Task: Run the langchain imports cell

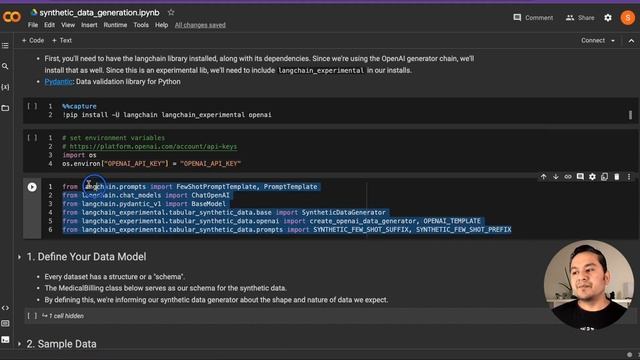Action: click(32, 187)
